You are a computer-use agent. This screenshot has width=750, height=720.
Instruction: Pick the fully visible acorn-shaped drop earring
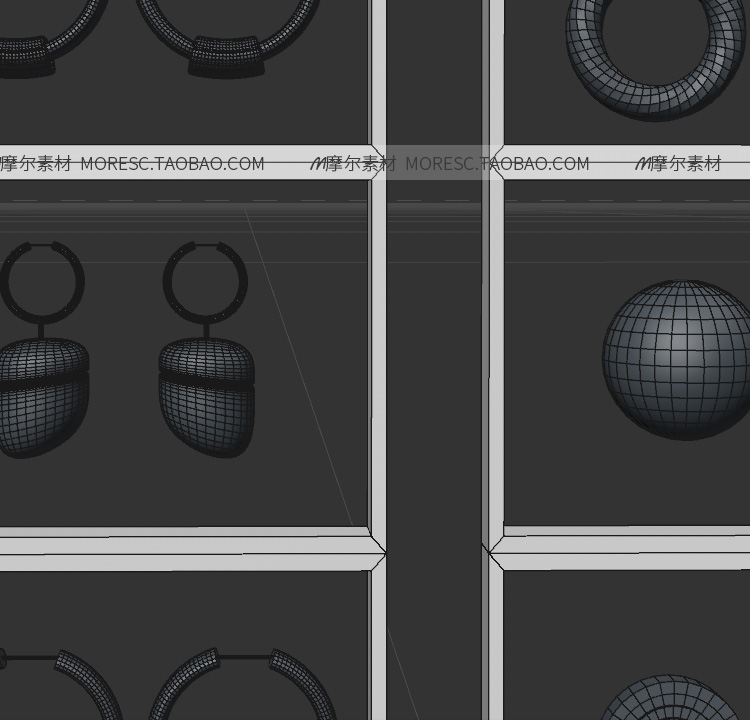click(206, 350)
